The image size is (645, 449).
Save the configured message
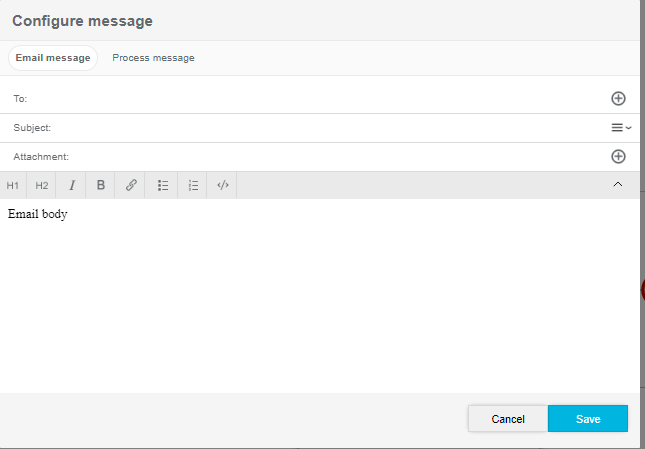588,419
